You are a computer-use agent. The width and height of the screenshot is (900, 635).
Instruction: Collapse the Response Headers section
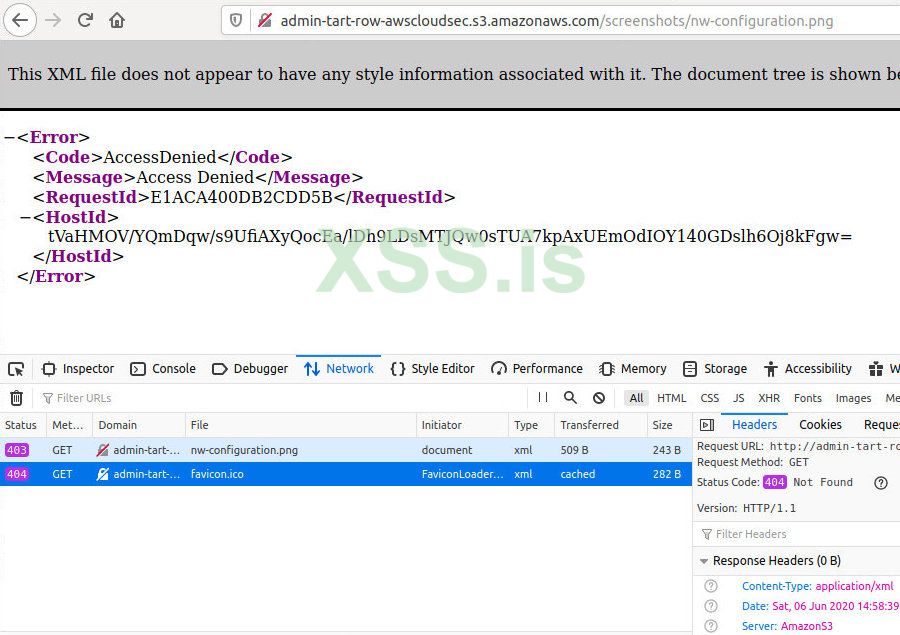(x=704, y=561)
